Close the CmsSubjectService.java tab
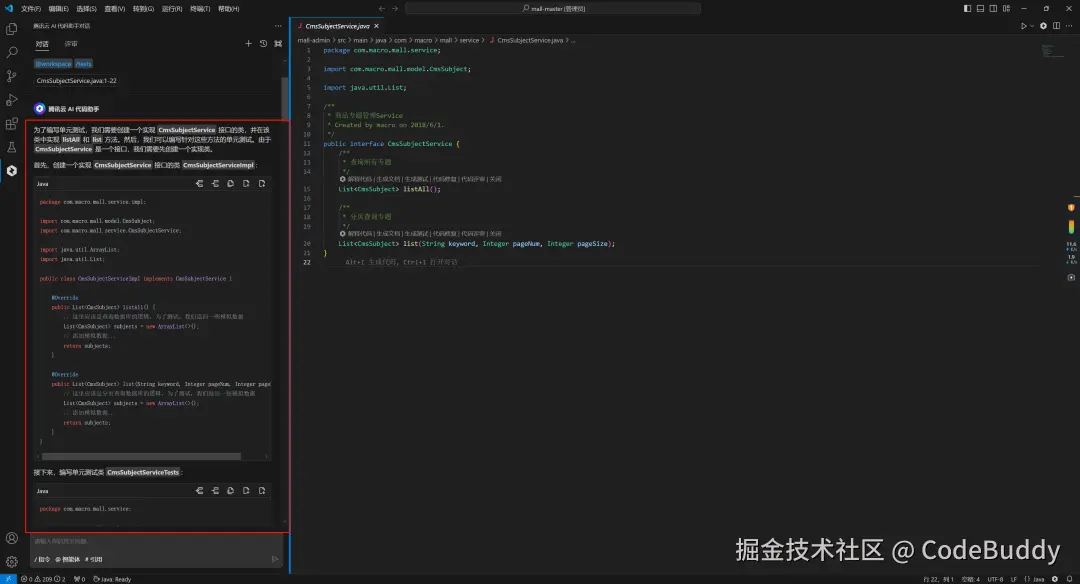This screenshot has width=1080, height=584. coord(376,26)
